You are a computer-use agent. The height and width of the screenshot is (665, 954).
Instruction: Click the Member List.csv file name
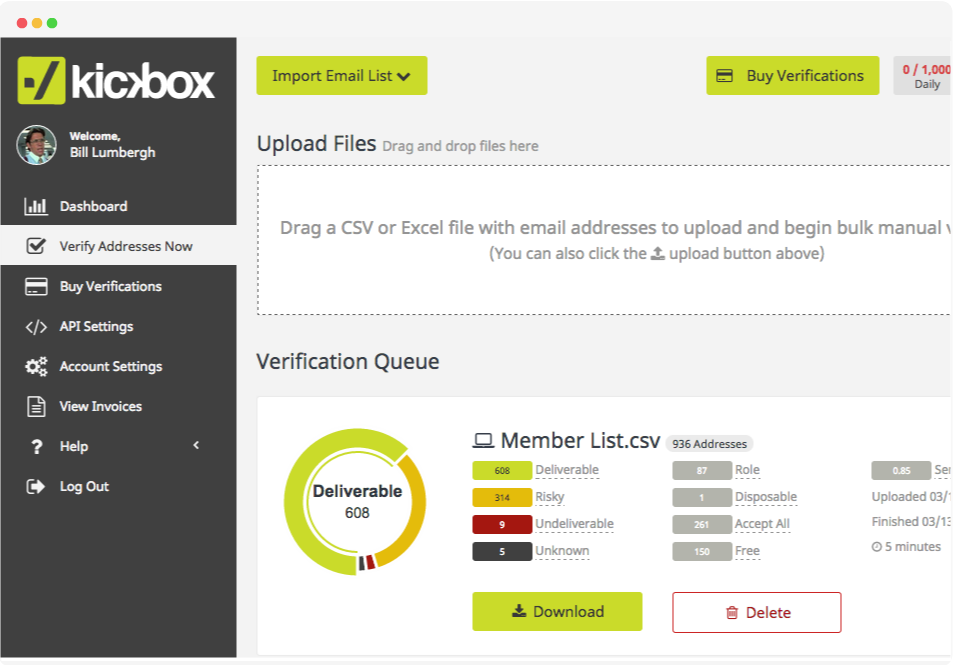(x=580, y=440)
